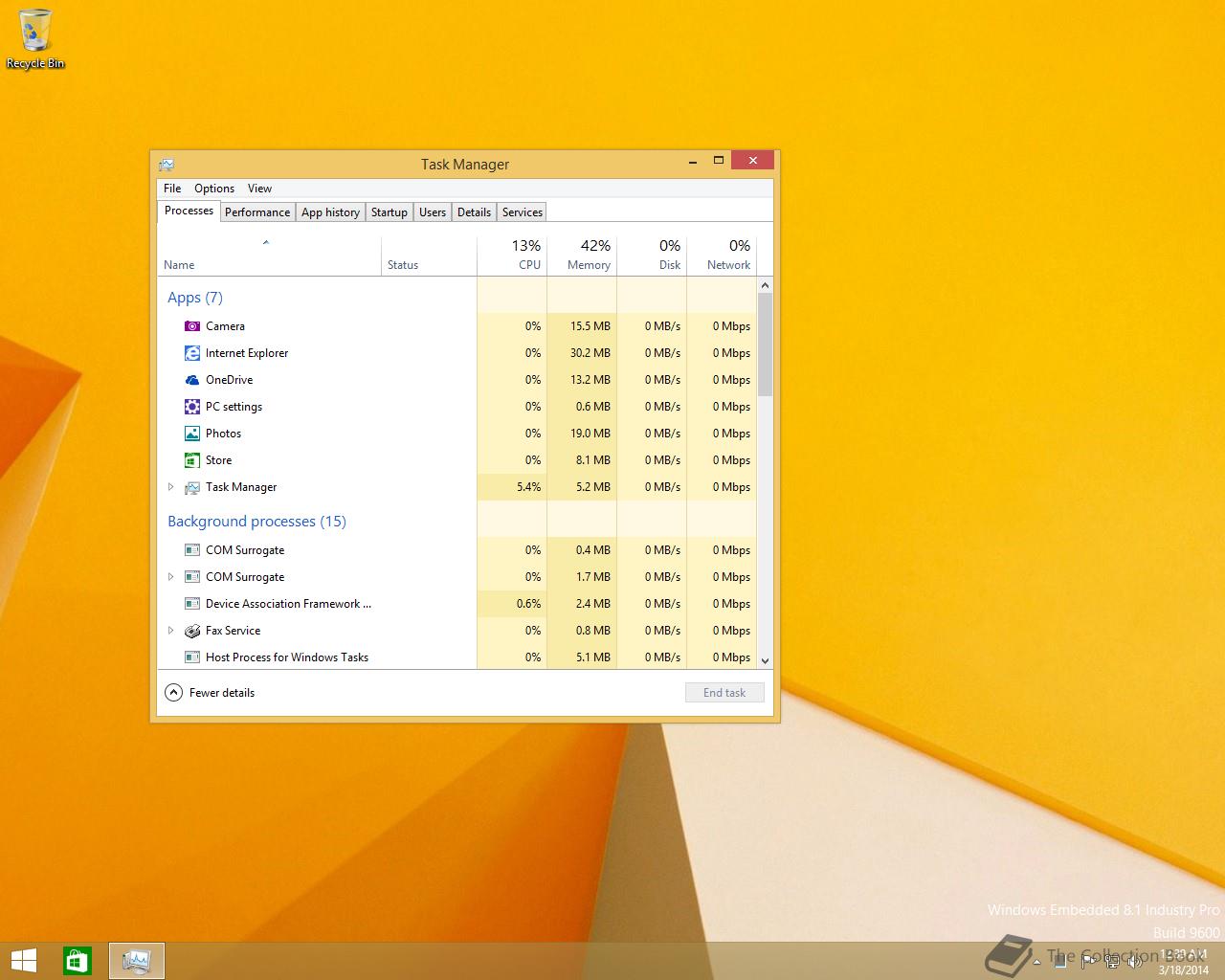Click the 19.0 MB memory value
This screenshot has width=1225, height=980.
tap(590, 434)
